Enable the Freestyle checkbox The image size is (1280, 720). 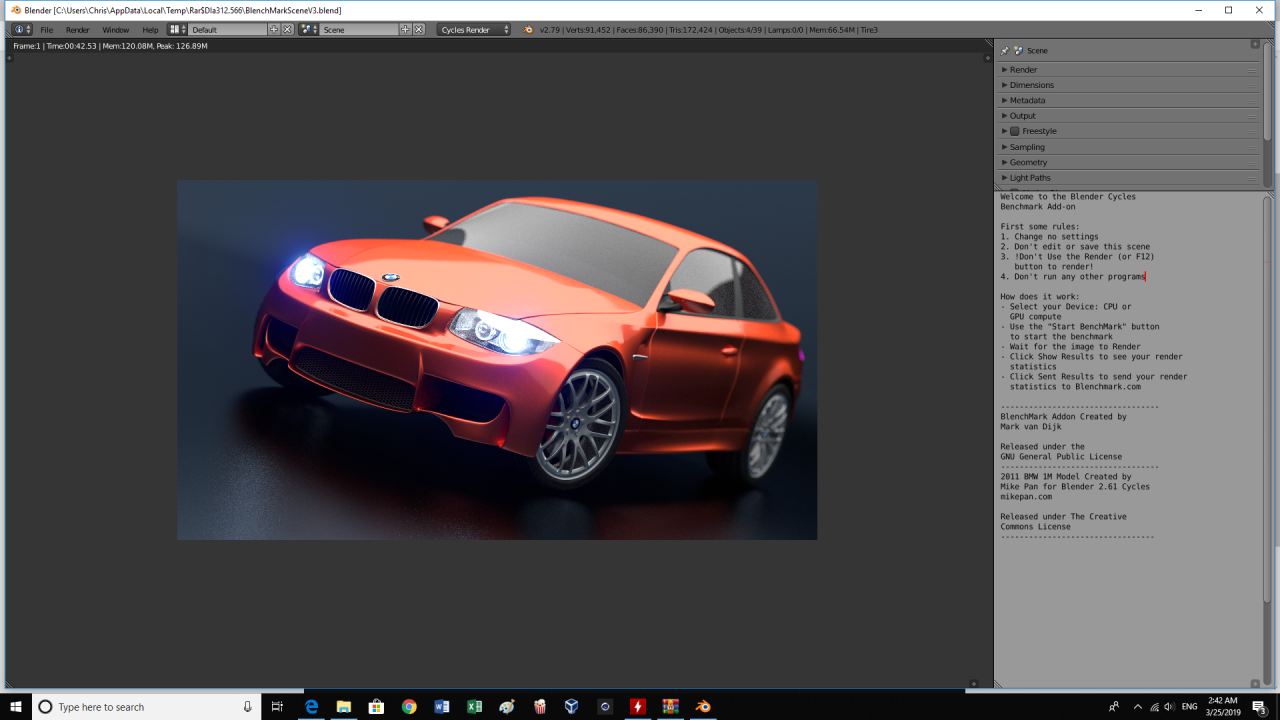pos(1015,131)
